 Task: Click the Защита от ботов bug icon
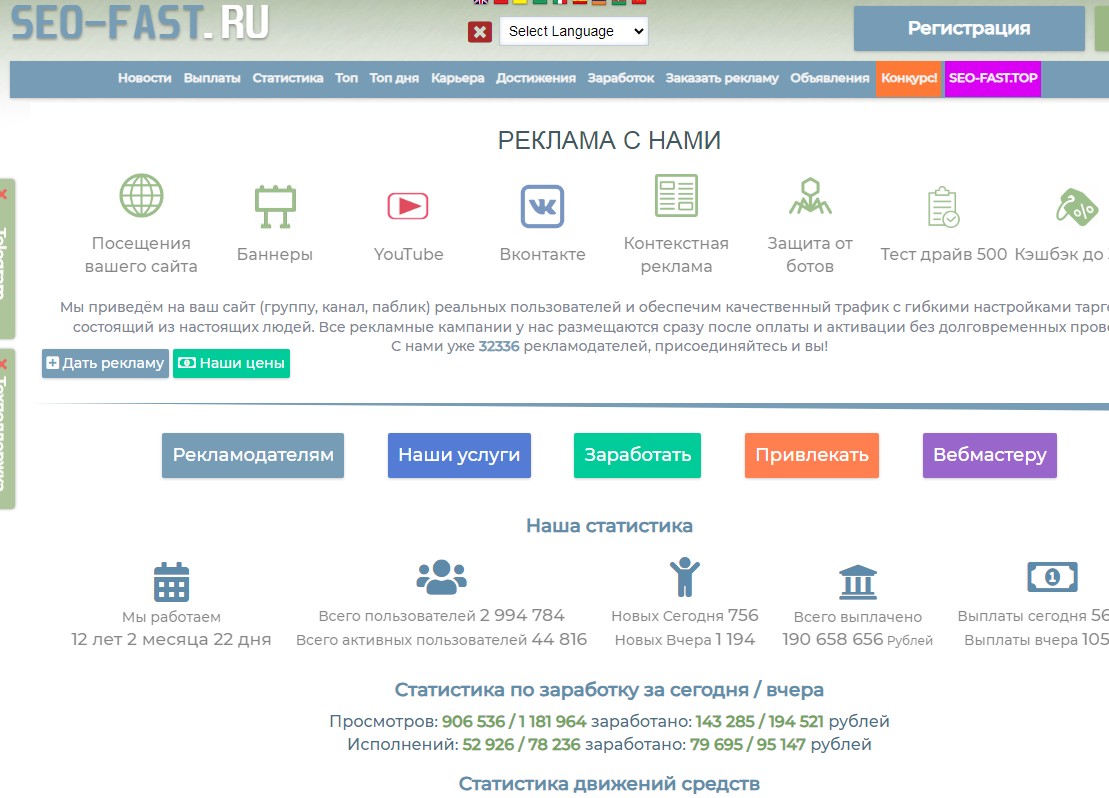click(x=810, y=196)
